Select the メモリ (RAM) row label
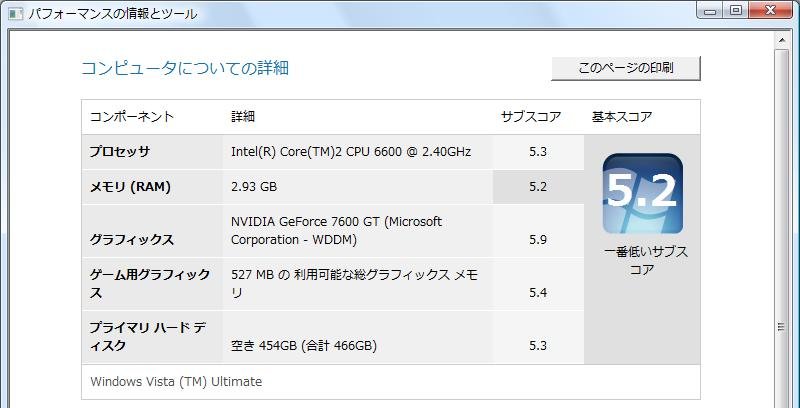The image size is (800, 408). pos(130,187)
